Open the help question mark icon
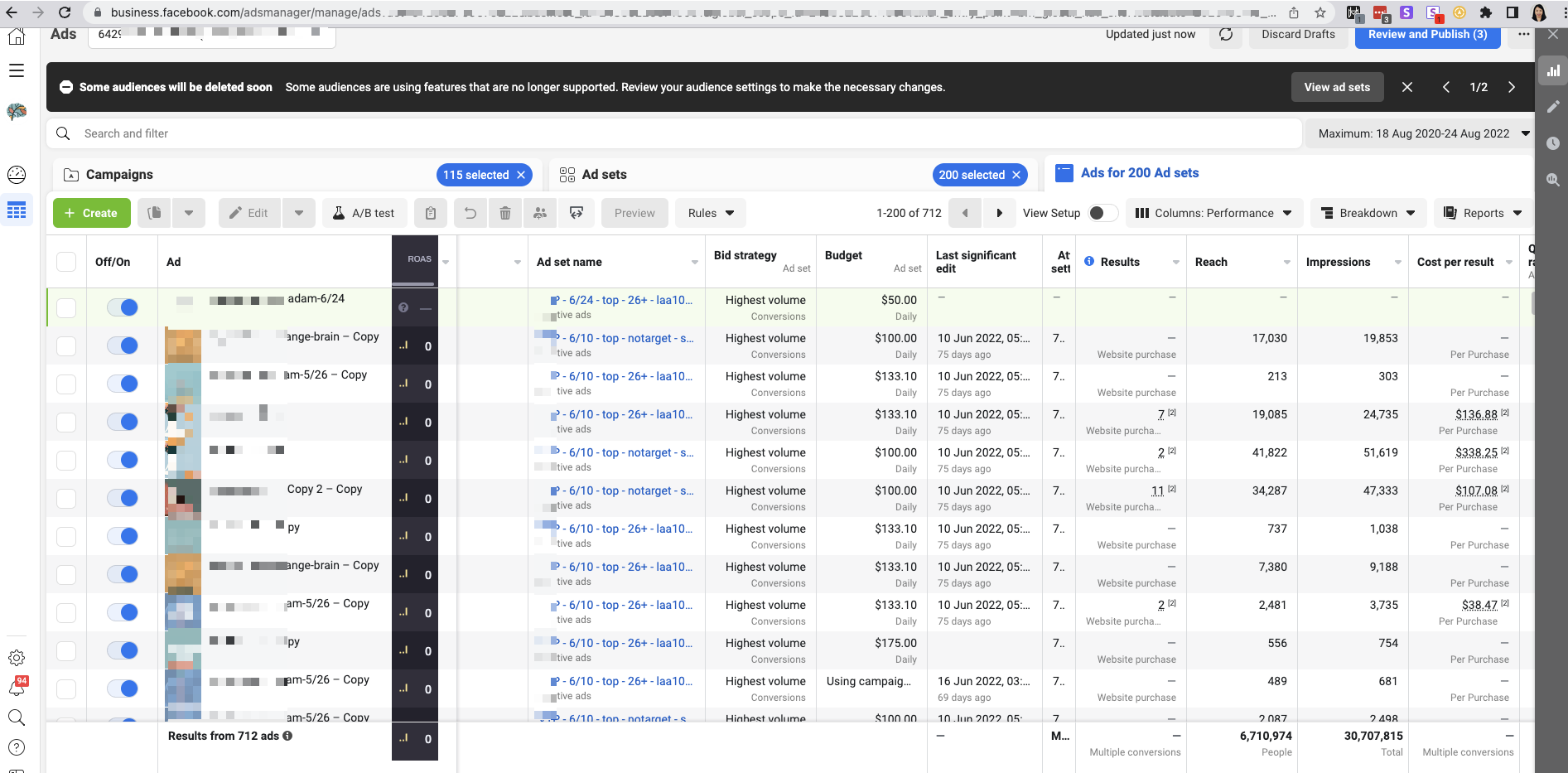Viewport: 1568px width, 773px height. (17, 747)
